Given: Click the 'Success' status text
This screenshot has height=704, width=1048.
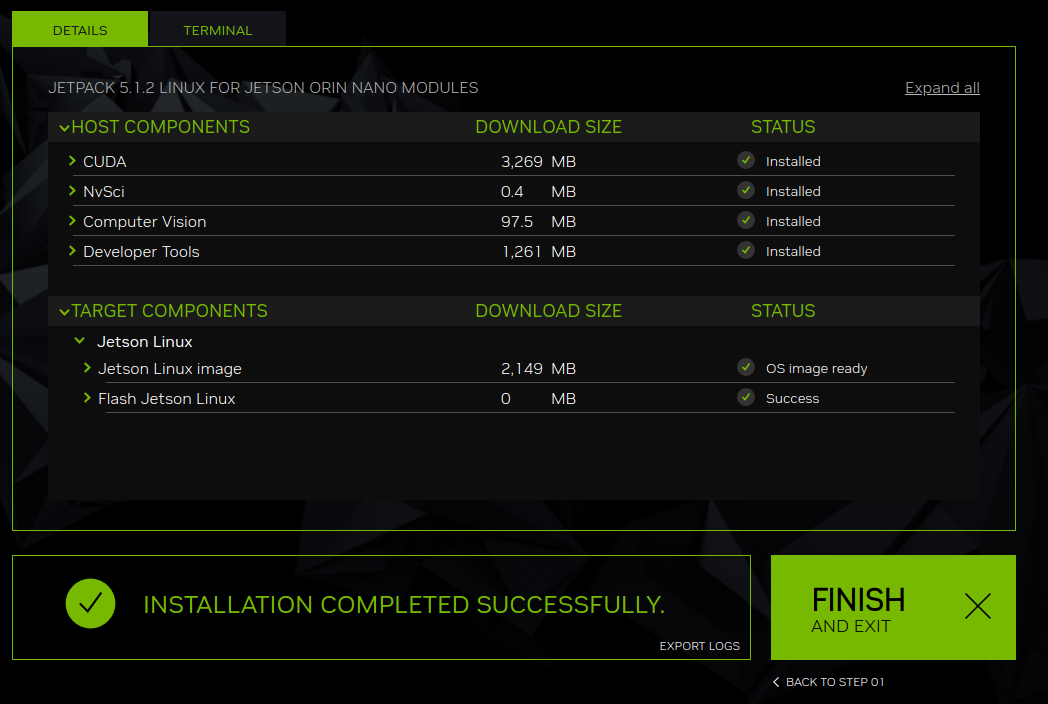Looking at the screenshot, I should (792, 398).
